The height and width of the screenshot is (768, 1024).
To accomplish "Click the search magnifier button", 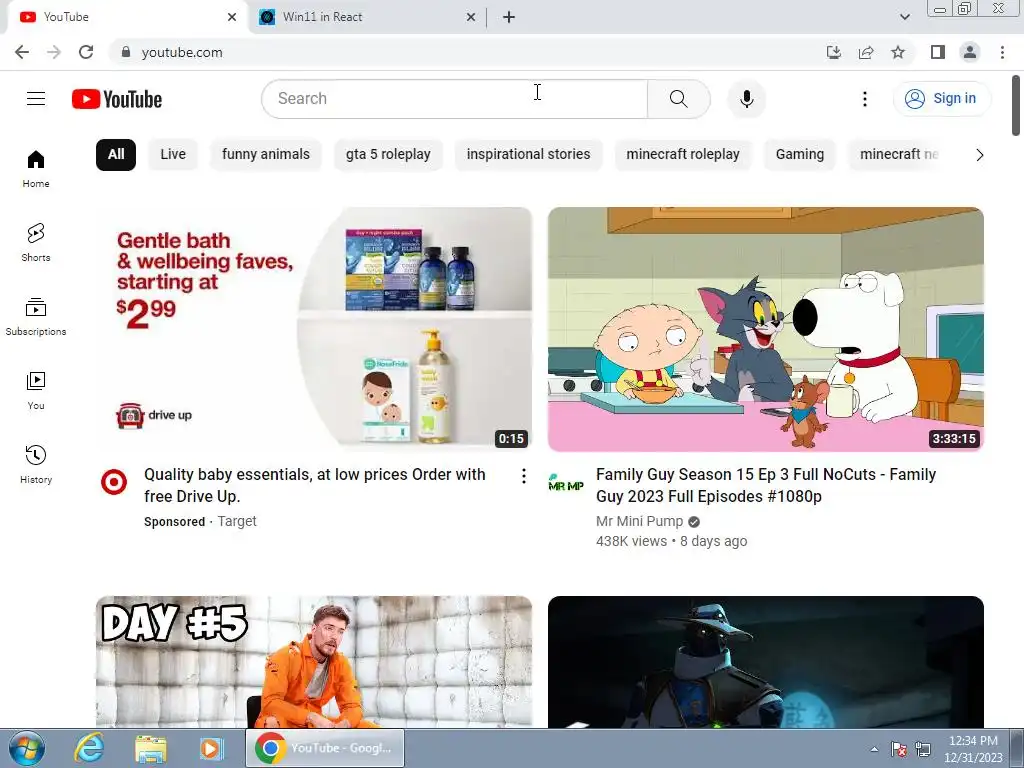I will [x=679, y=99].
